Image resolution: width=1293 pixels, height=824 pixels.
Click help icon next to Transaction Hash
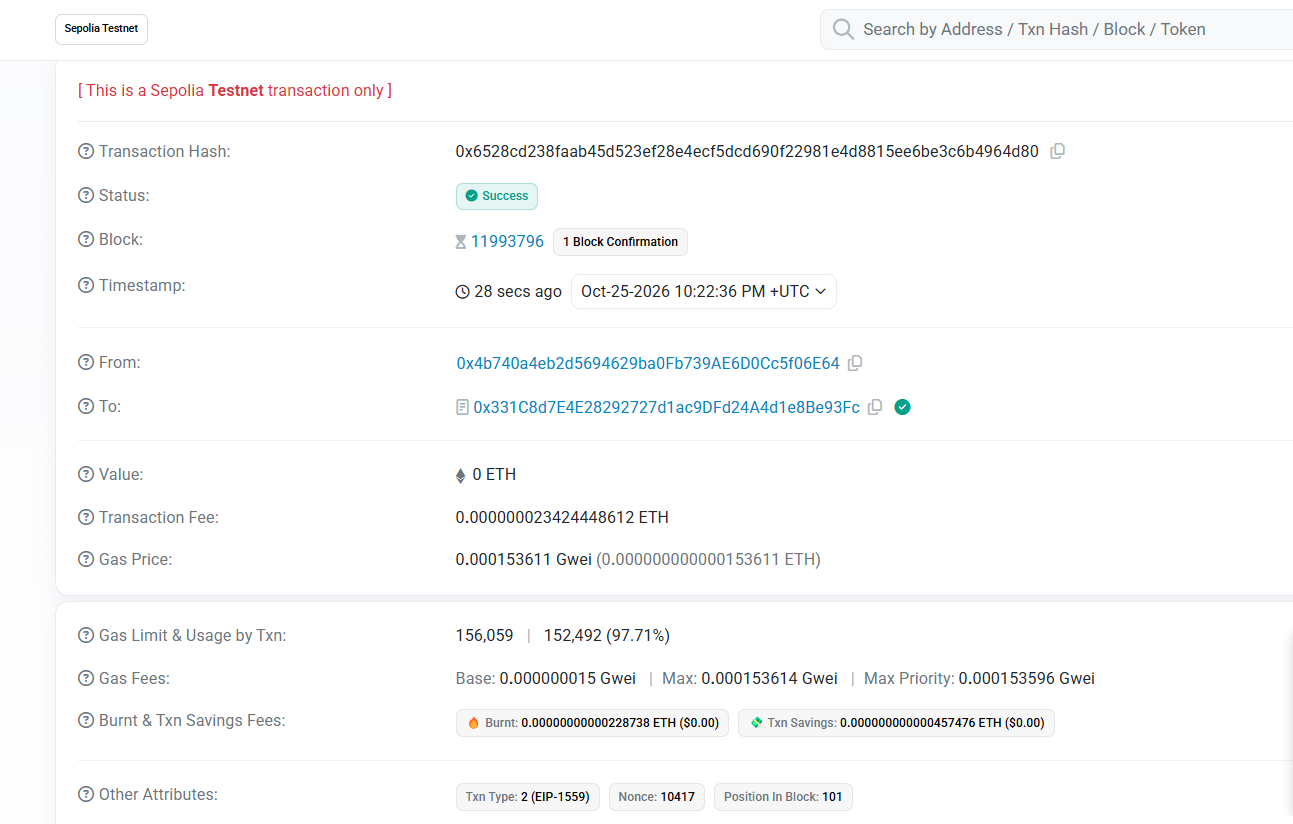[x=86, y=152]
